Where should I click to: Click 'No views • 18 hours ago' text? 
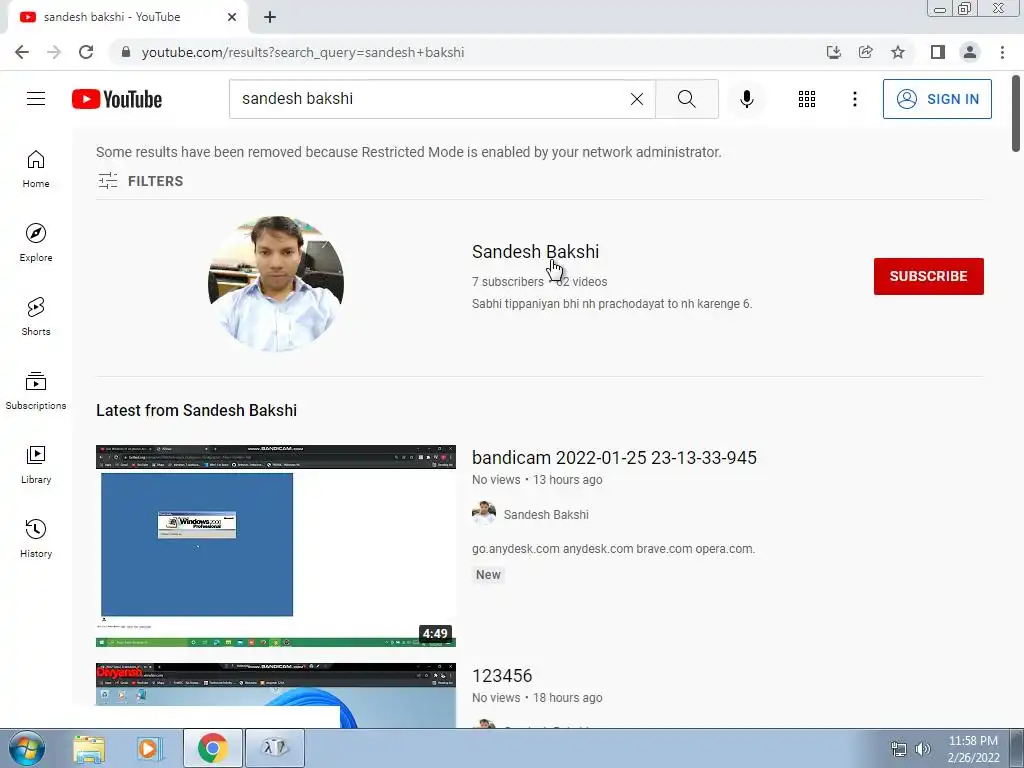point(537,698)
